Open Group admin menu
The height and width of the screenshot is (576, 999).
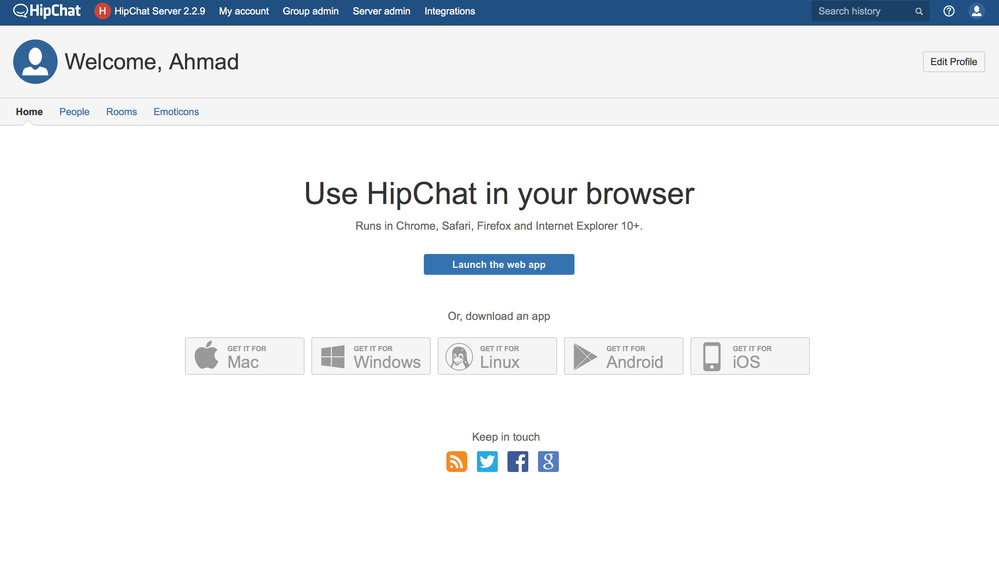310,11
